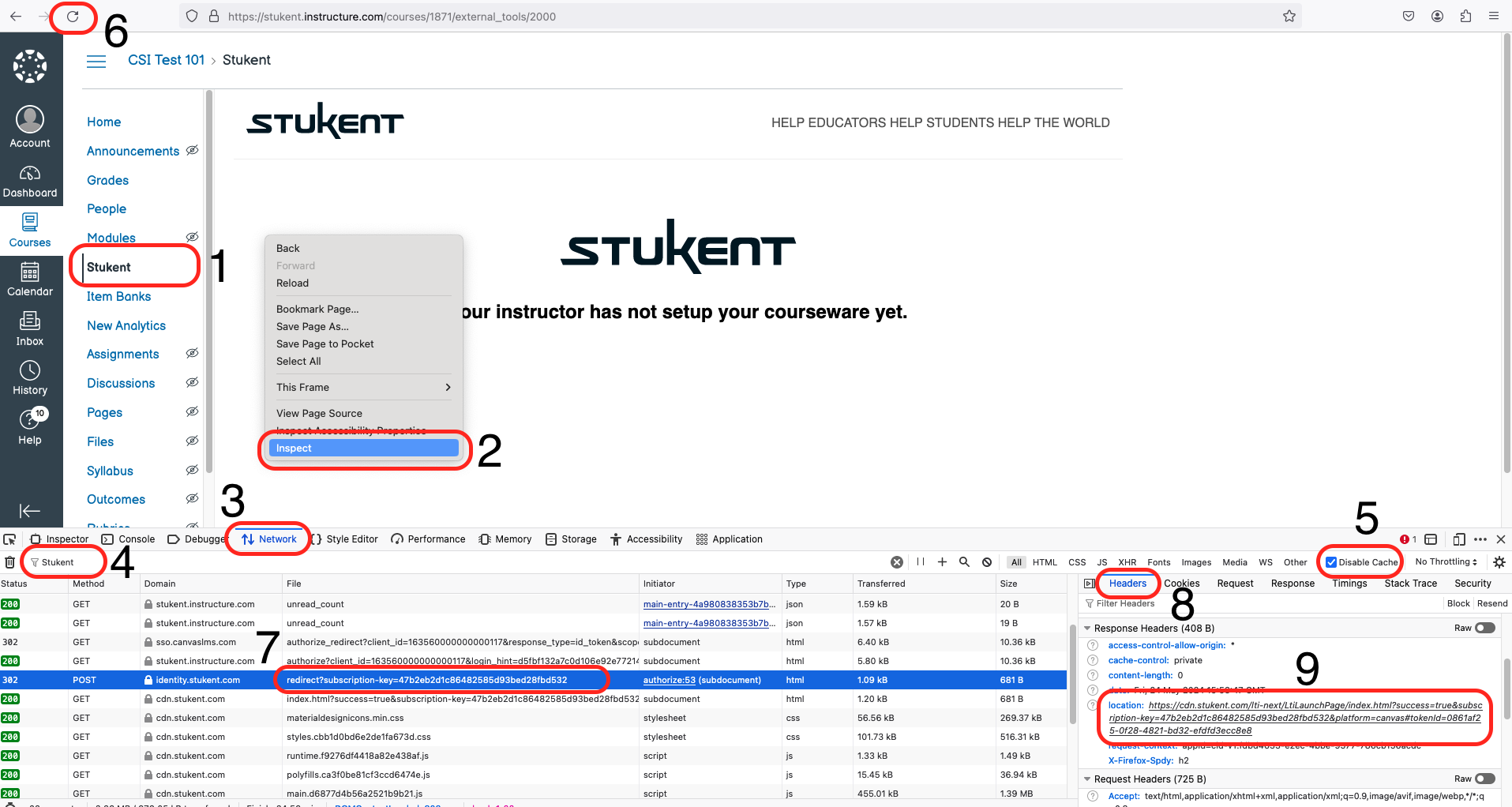
Task: Click the Resend button in headers panel
Action: (1492, 603)
